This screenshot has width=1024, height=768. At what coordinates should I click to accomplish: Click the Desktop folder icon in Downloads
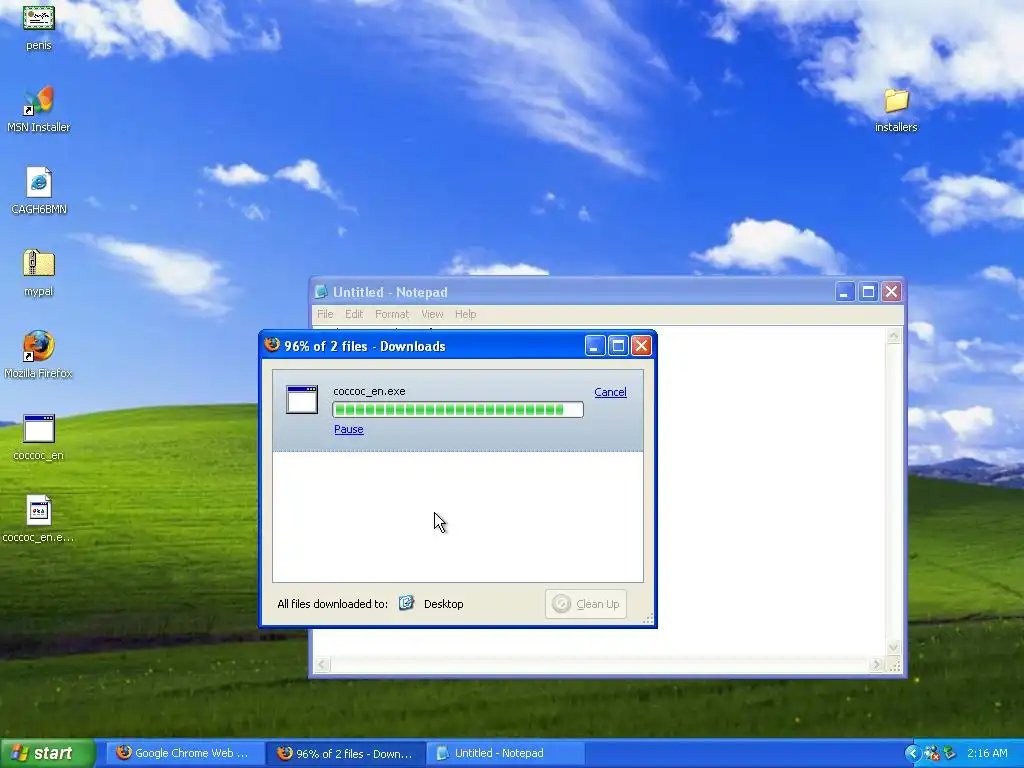pyautogui.click(x=406, y=603)
